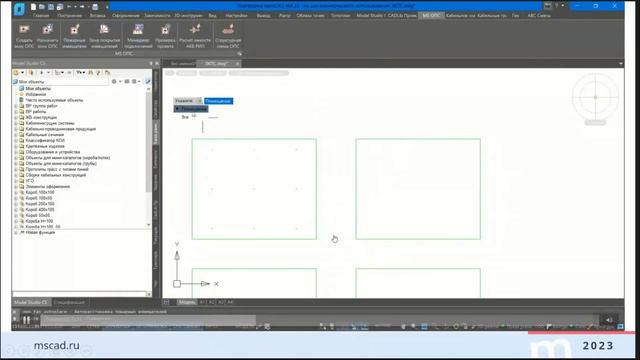Open the Вставка ribbon tab
The width and height of the screenshot is (640, 360).
(98, 16)
